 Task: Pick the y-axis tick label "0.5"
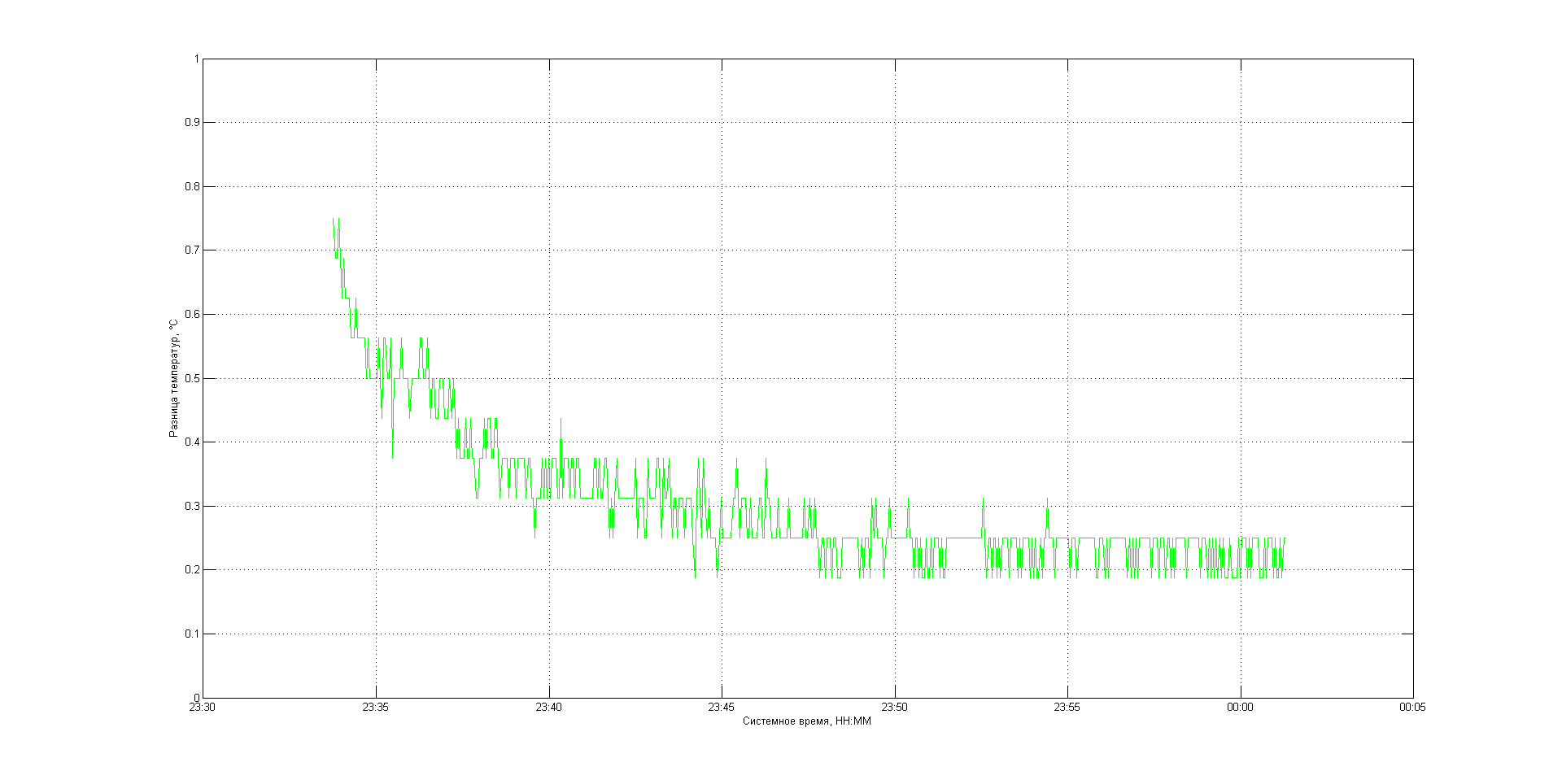[x=191, y=378]
